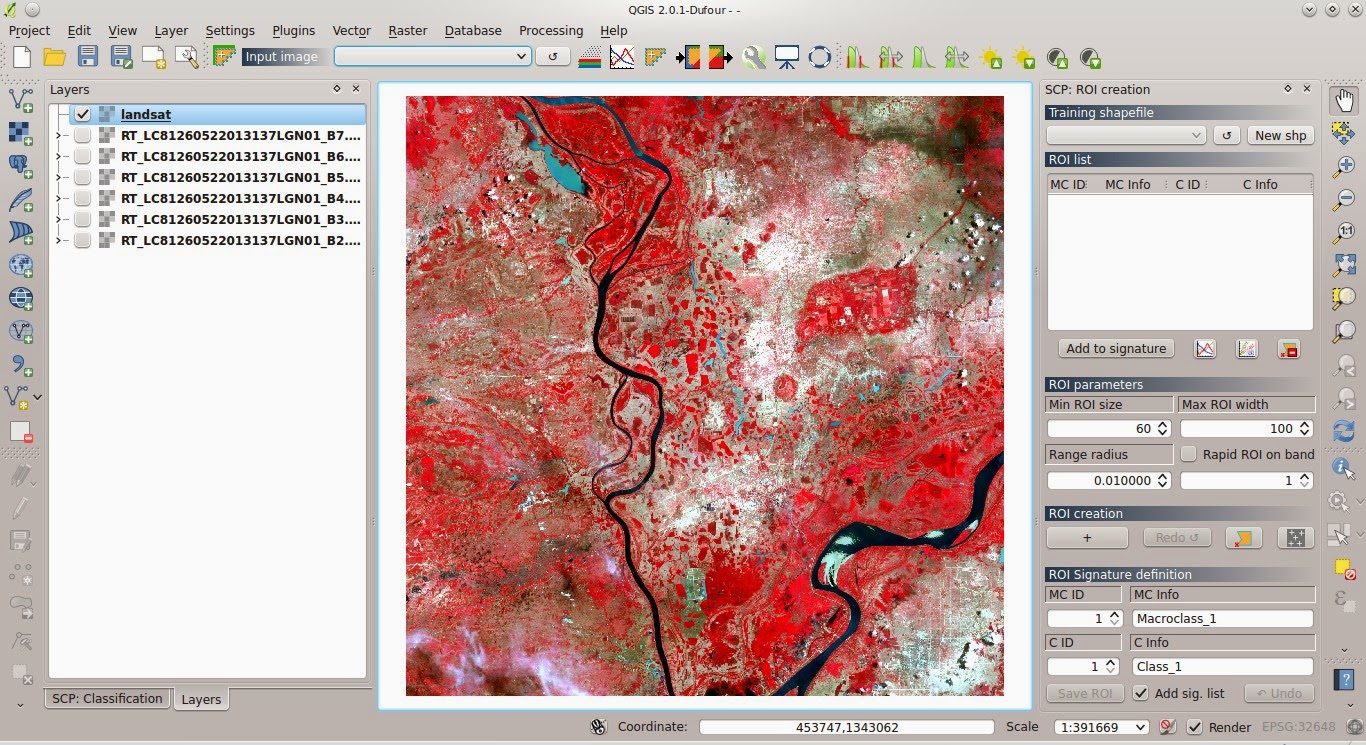The image size is (1366, 745).
Task: Open the SCP scatter plot tool
Action: (1246, 348)
